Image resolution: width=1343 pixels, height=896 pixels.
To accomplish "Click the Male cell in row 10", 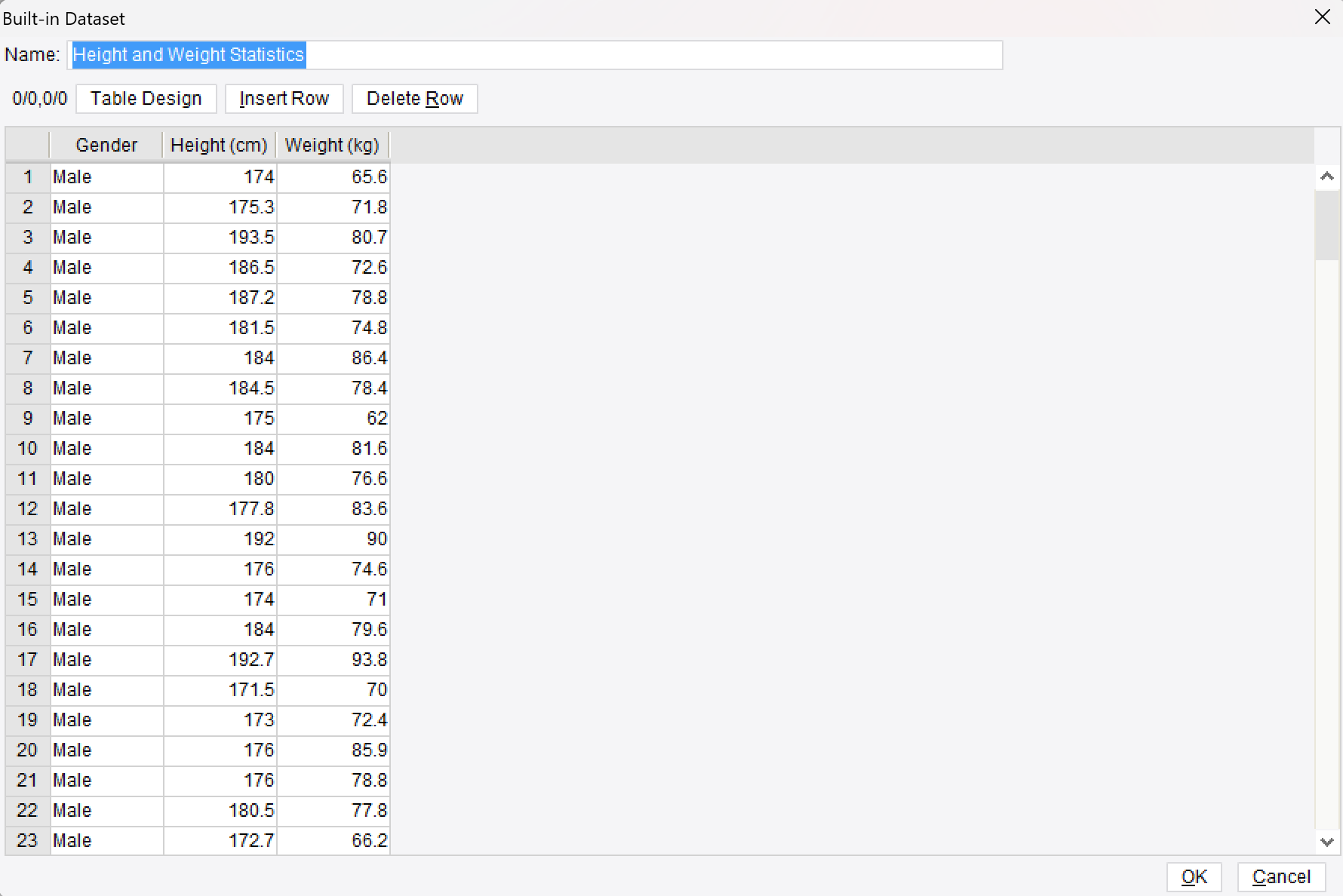I will pos(106,448).
